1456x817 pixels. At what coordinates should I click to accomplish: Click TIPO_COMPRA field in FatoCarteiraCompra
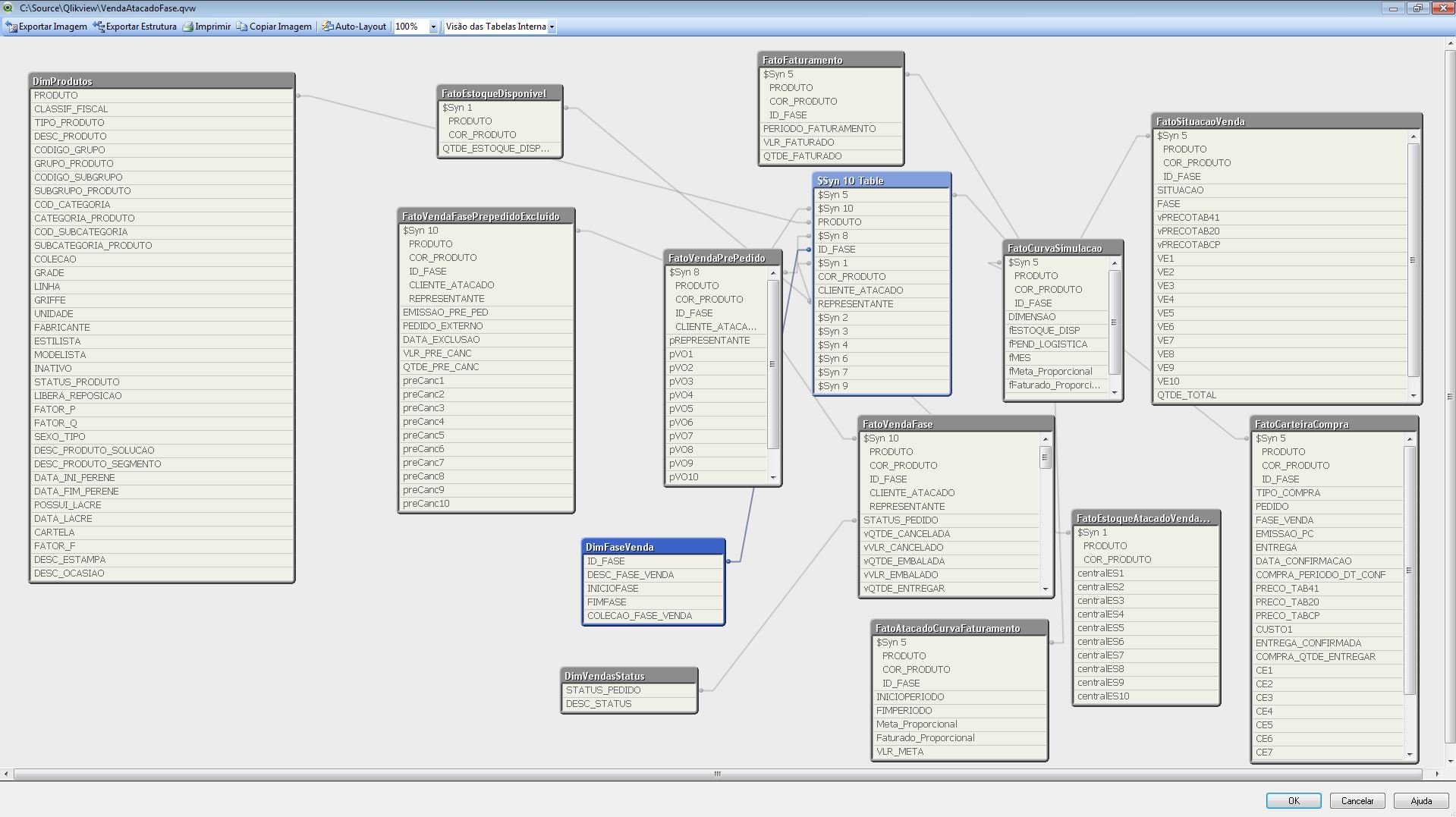(x=1327, y=493)
